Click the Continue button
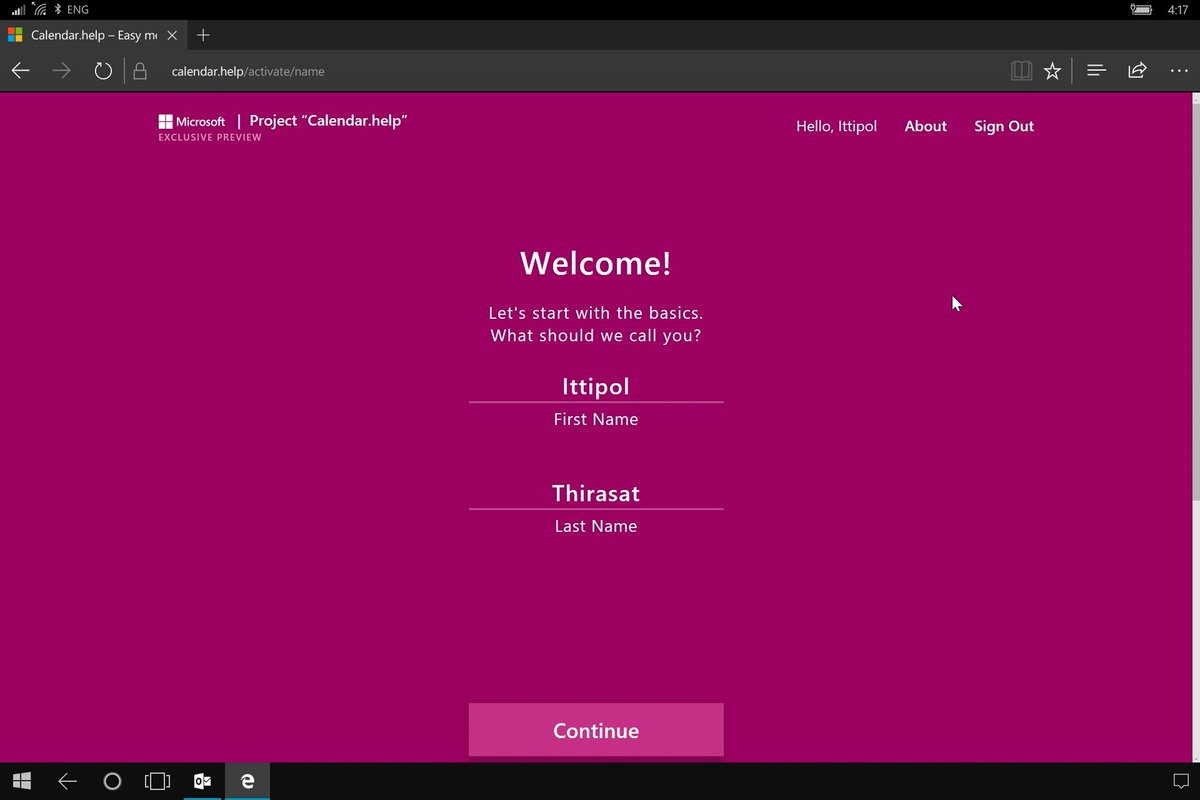This screenshot has height=800, width=1200. click(x=596, y=730)
